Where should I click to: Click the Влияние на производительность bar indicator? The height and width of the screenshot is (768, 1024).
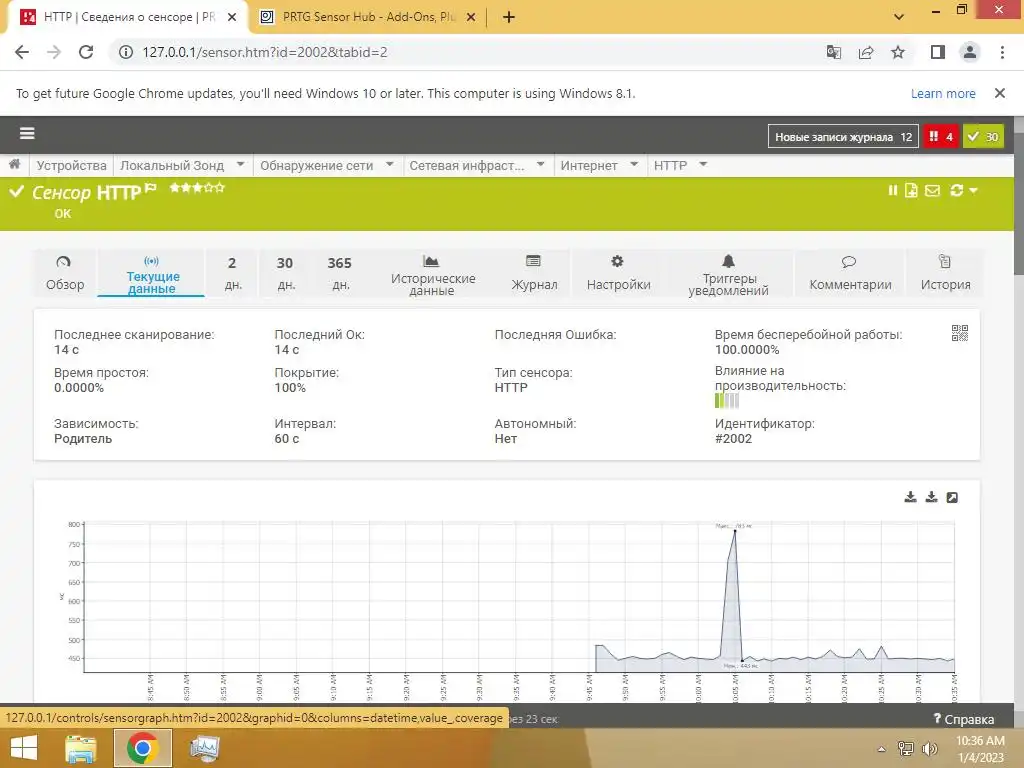[x=727, y=400]
